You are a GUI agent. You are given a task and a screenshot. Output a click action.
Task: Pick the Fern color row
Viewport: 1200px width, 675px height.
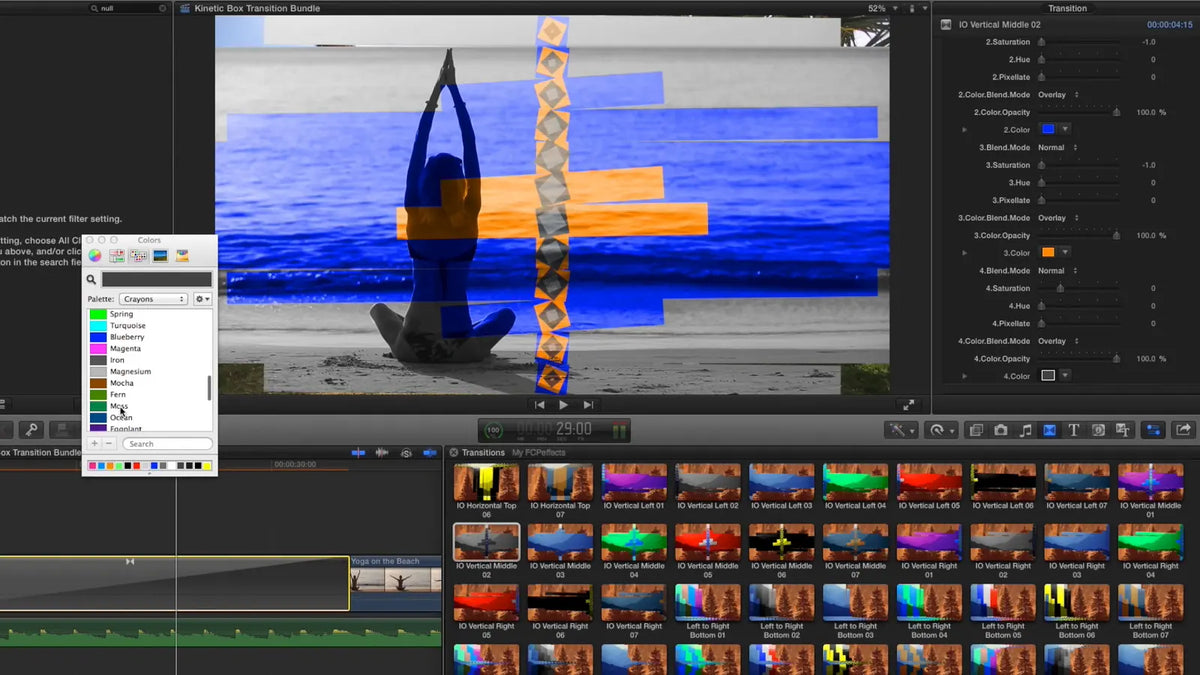pos(148,394)
